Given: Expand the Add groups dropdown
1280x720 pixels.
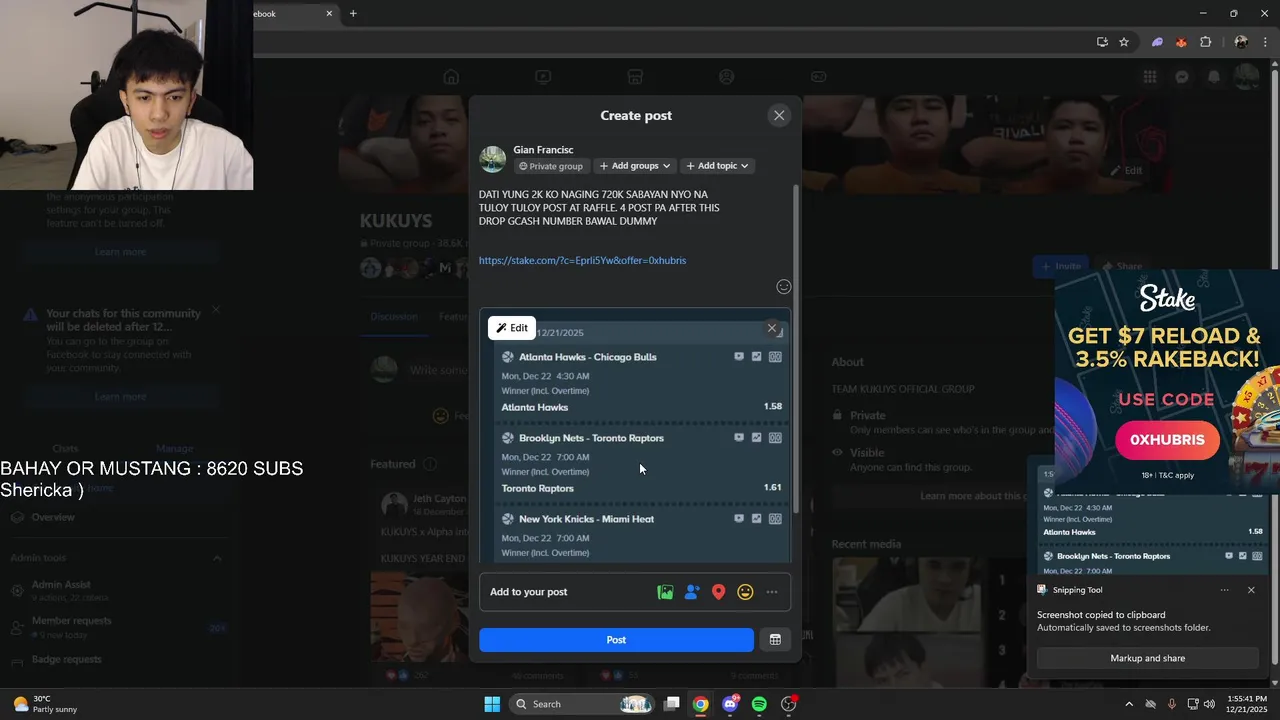Looking at the screenshot, I should (x=635, y=166).
